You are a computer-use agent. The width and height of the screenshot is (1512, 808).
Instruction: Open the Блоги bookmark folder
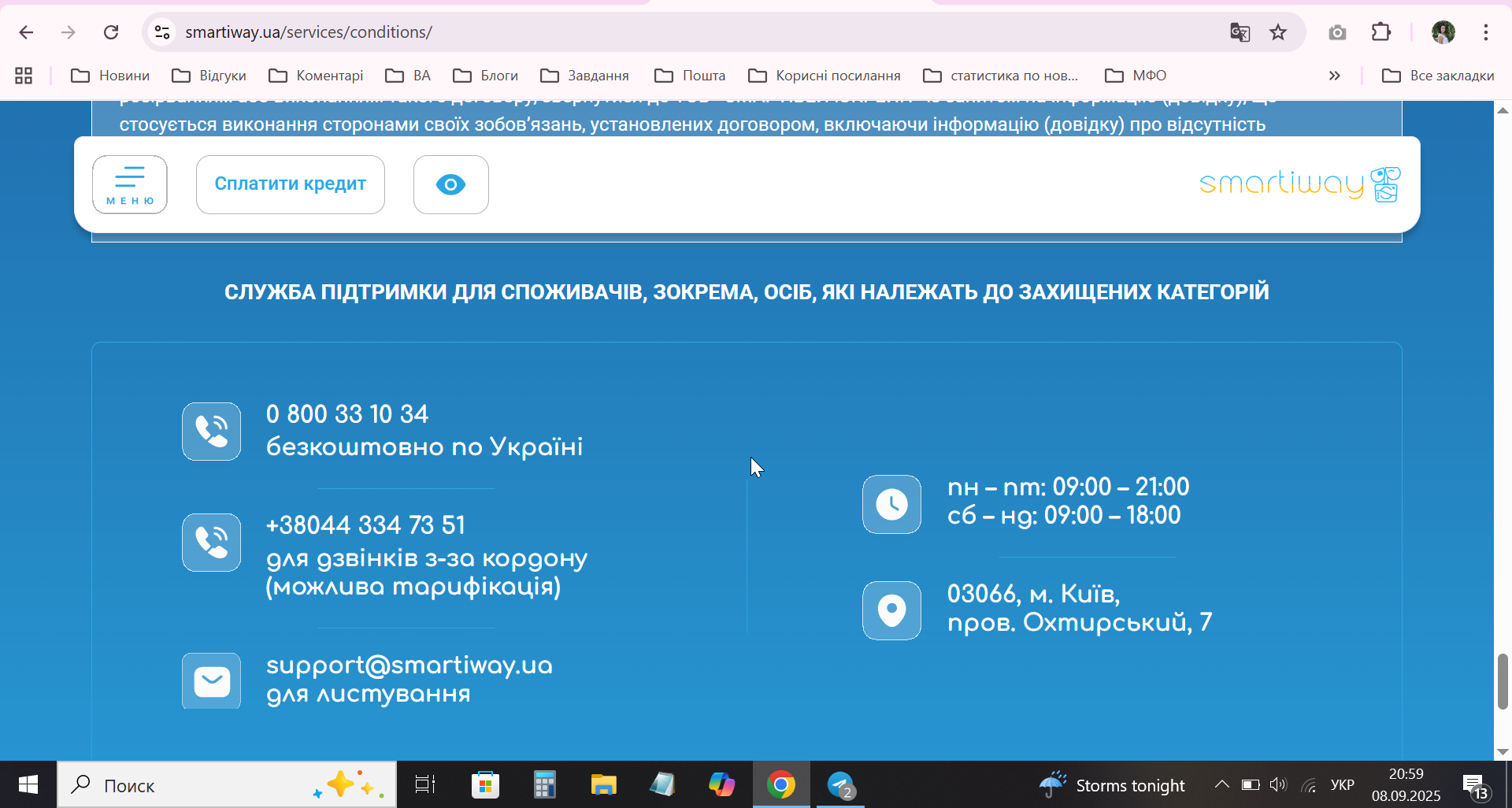(486, 76)
